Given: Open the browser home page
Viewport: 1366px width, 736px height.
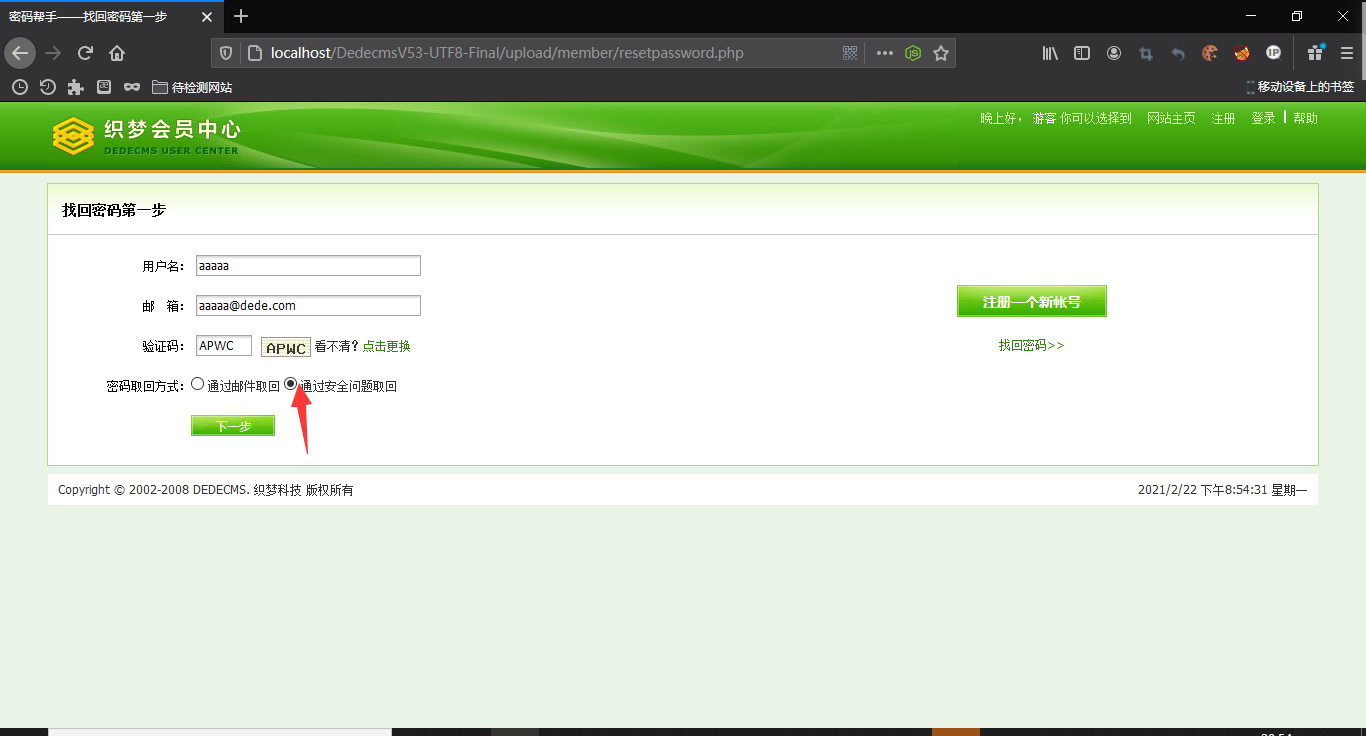Looking at the screenshot, I should tap(117, 53).
